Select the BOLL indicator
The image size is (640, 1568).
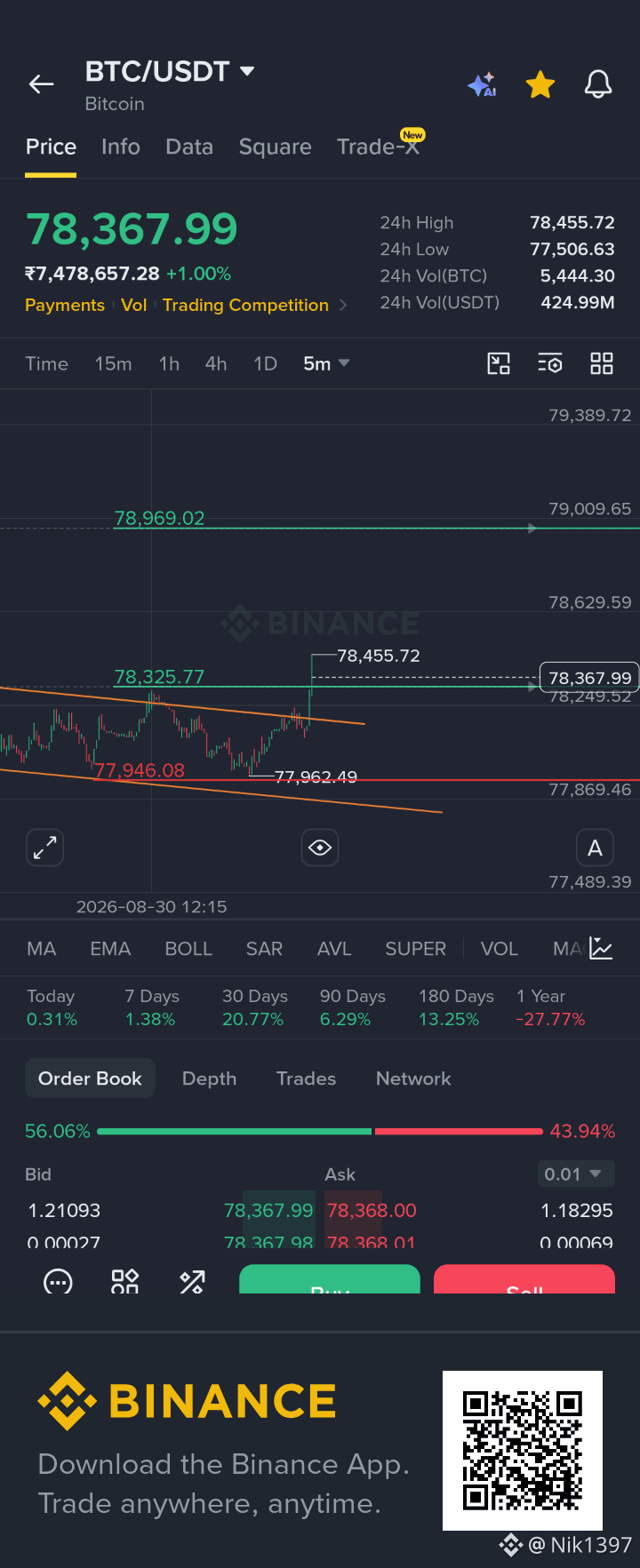pyautogui.click(x=188, y=949)
